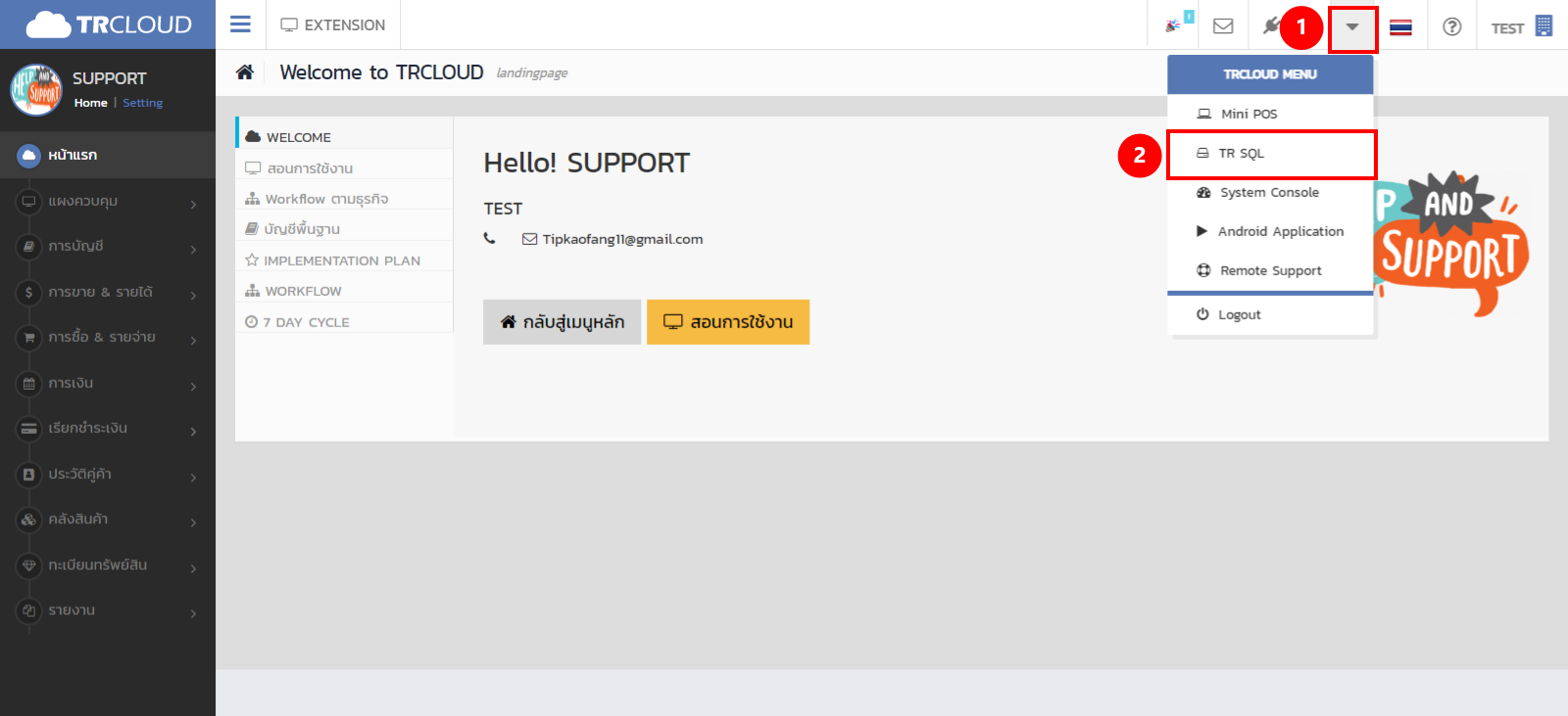
Task: Select Mini POS from TRCLOUD menu
Action: 1270,114
